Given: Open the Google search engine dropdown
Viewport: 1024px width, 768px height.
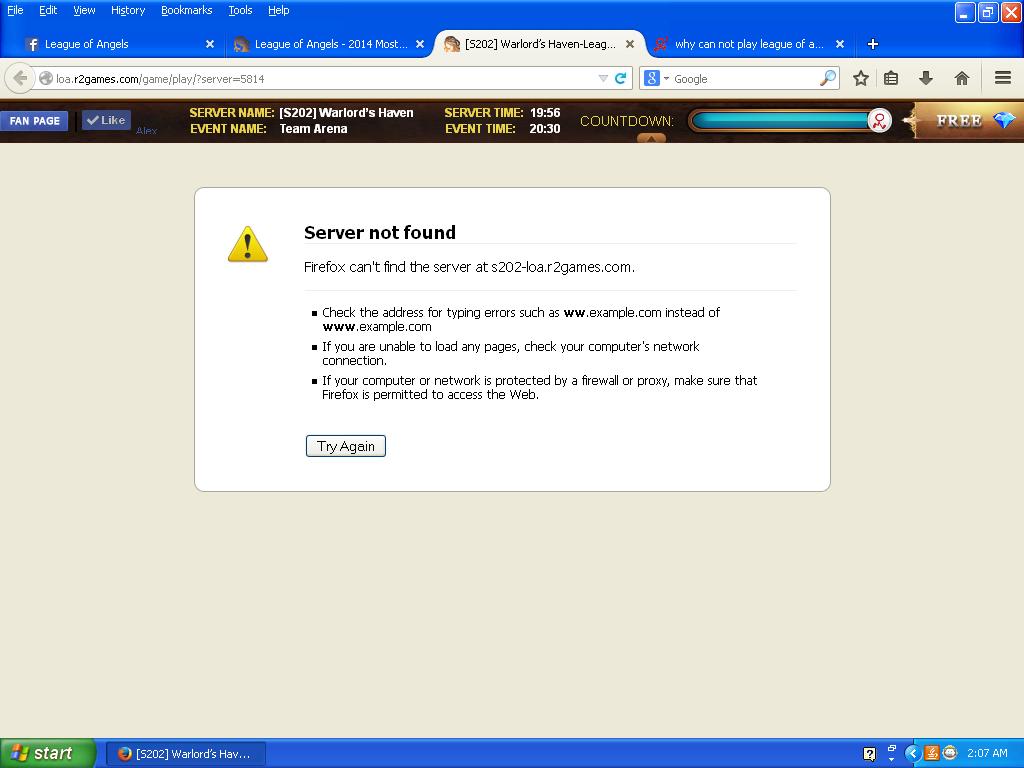Looking at the screenshot, I should pyautogui.click(x=657, y=78).
